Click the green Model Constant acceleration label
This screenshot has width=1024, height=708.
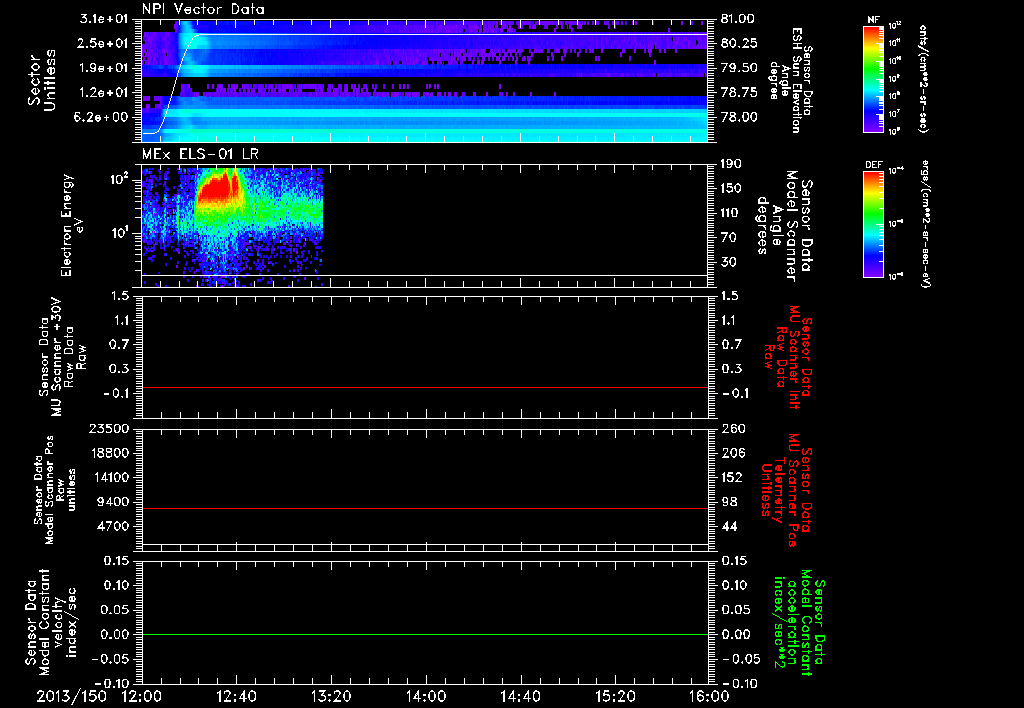[798, 622]
